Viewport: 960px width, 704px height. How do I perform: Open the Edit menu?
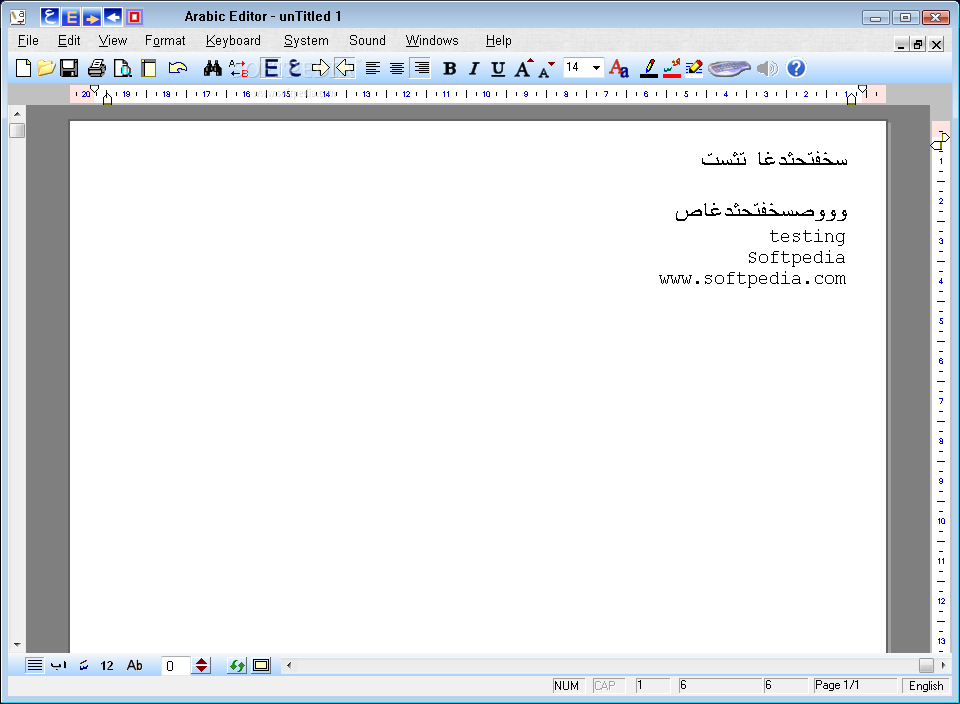point(69,40)
